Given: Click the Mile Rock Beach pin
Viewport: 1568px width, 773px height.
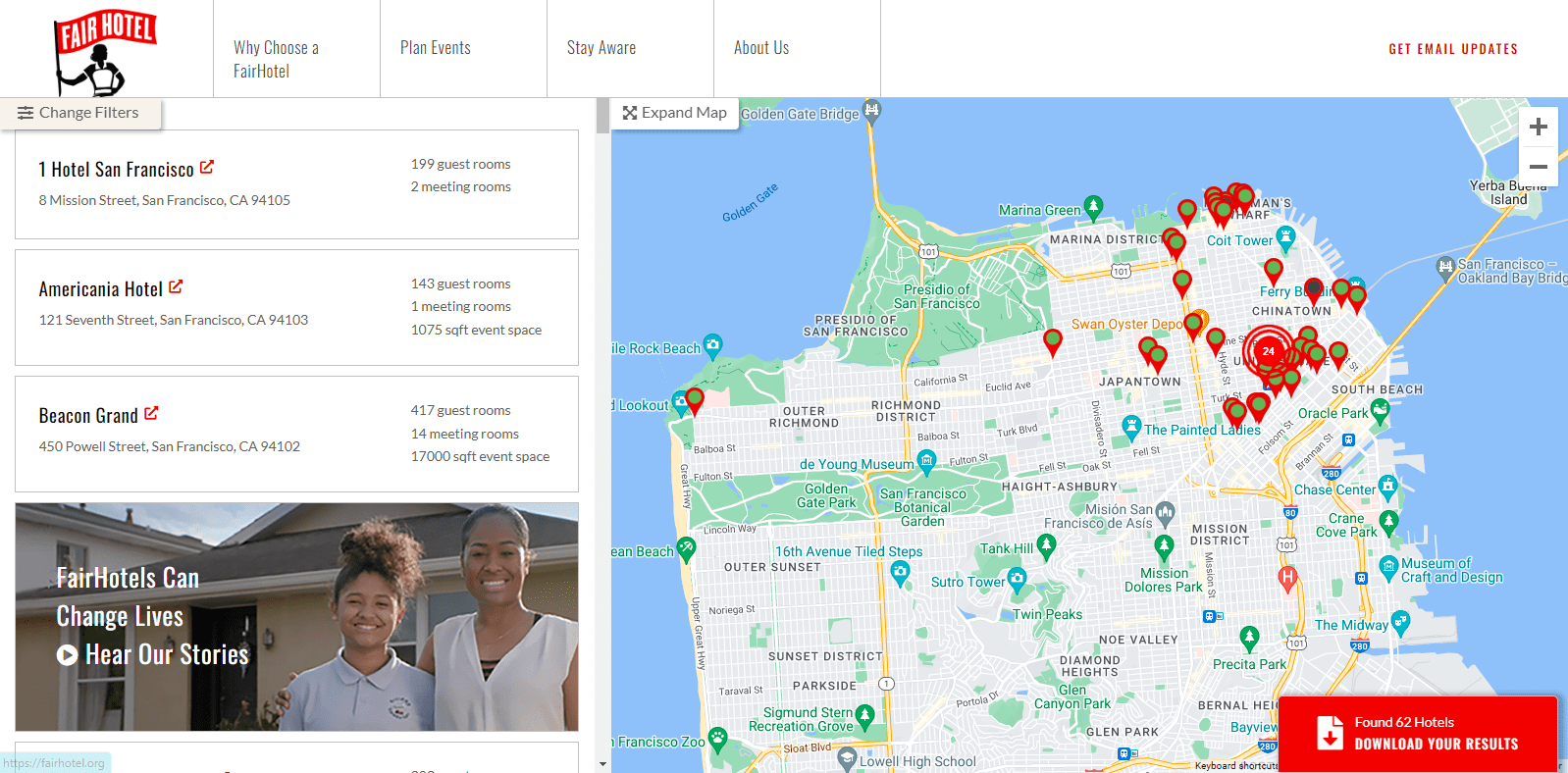Looking at the screenshot, I should click(x=712, y=345).
